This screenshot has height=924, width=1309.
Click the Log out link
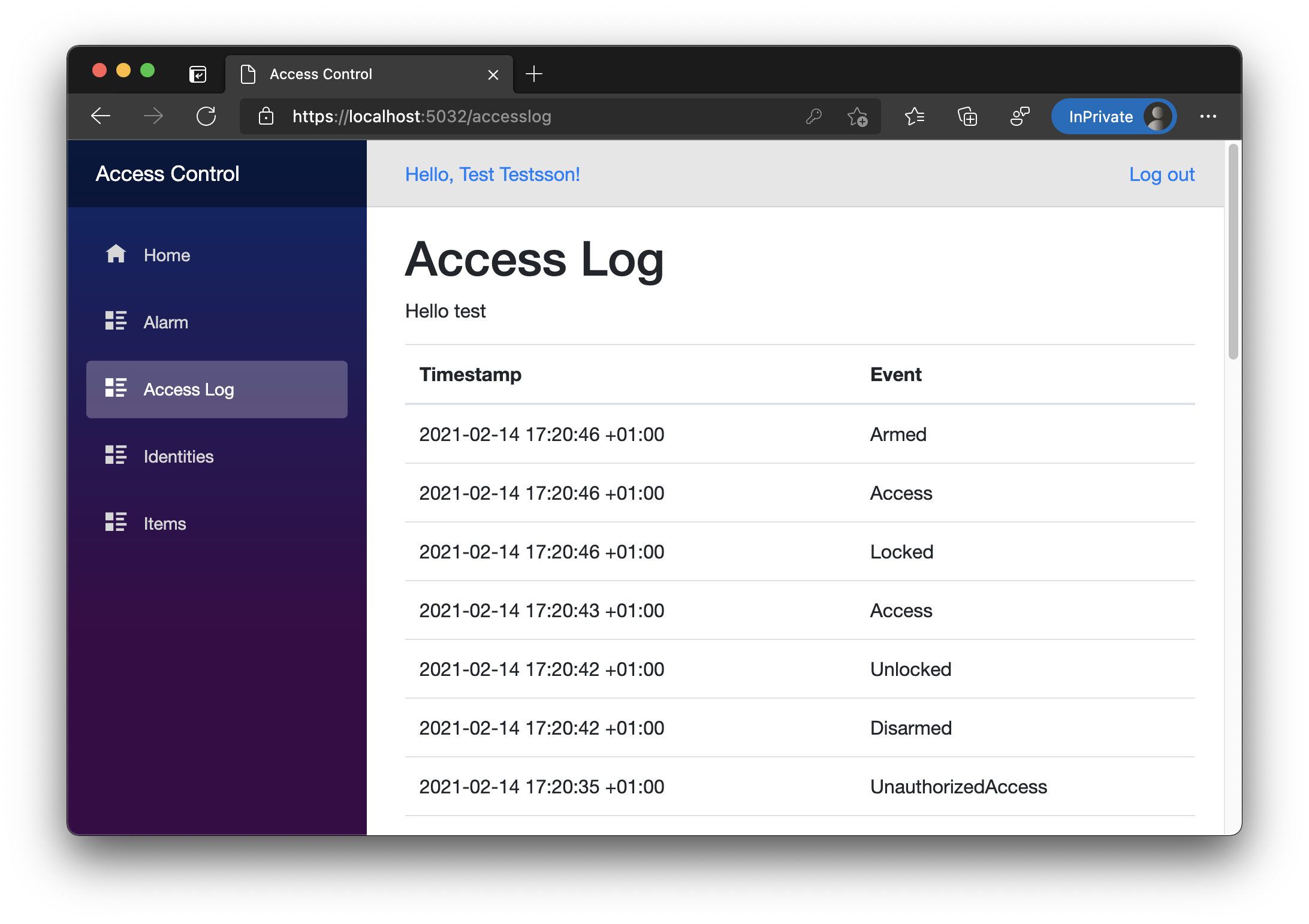pos(1161,174)
